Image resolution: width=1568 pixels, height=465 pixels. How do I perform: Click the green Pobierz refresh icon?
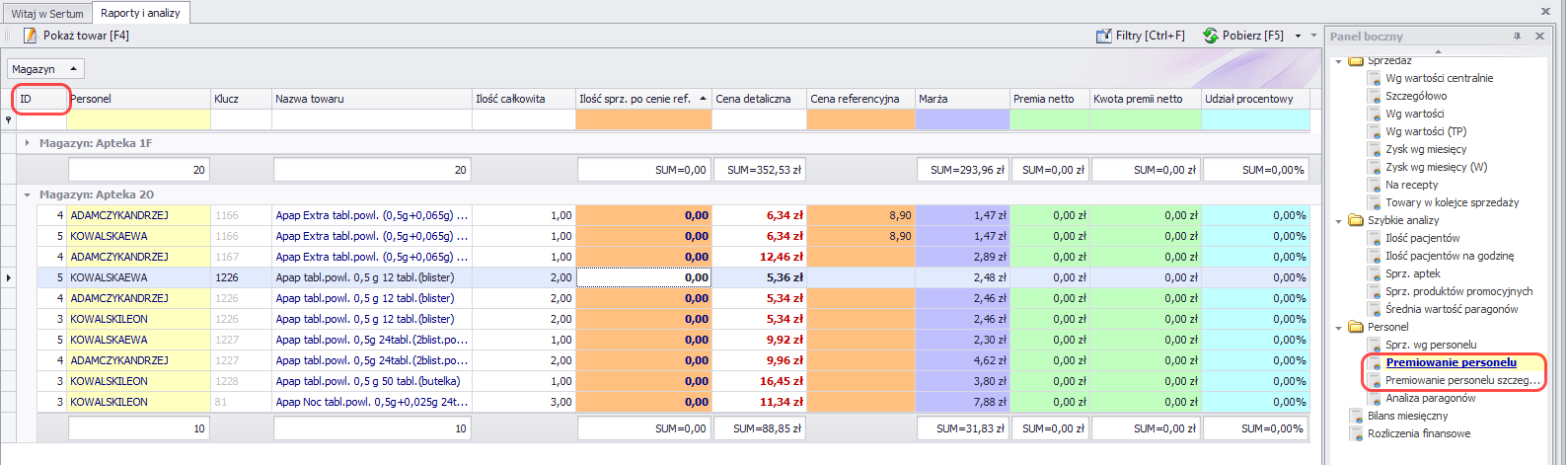coord(1211,36)
